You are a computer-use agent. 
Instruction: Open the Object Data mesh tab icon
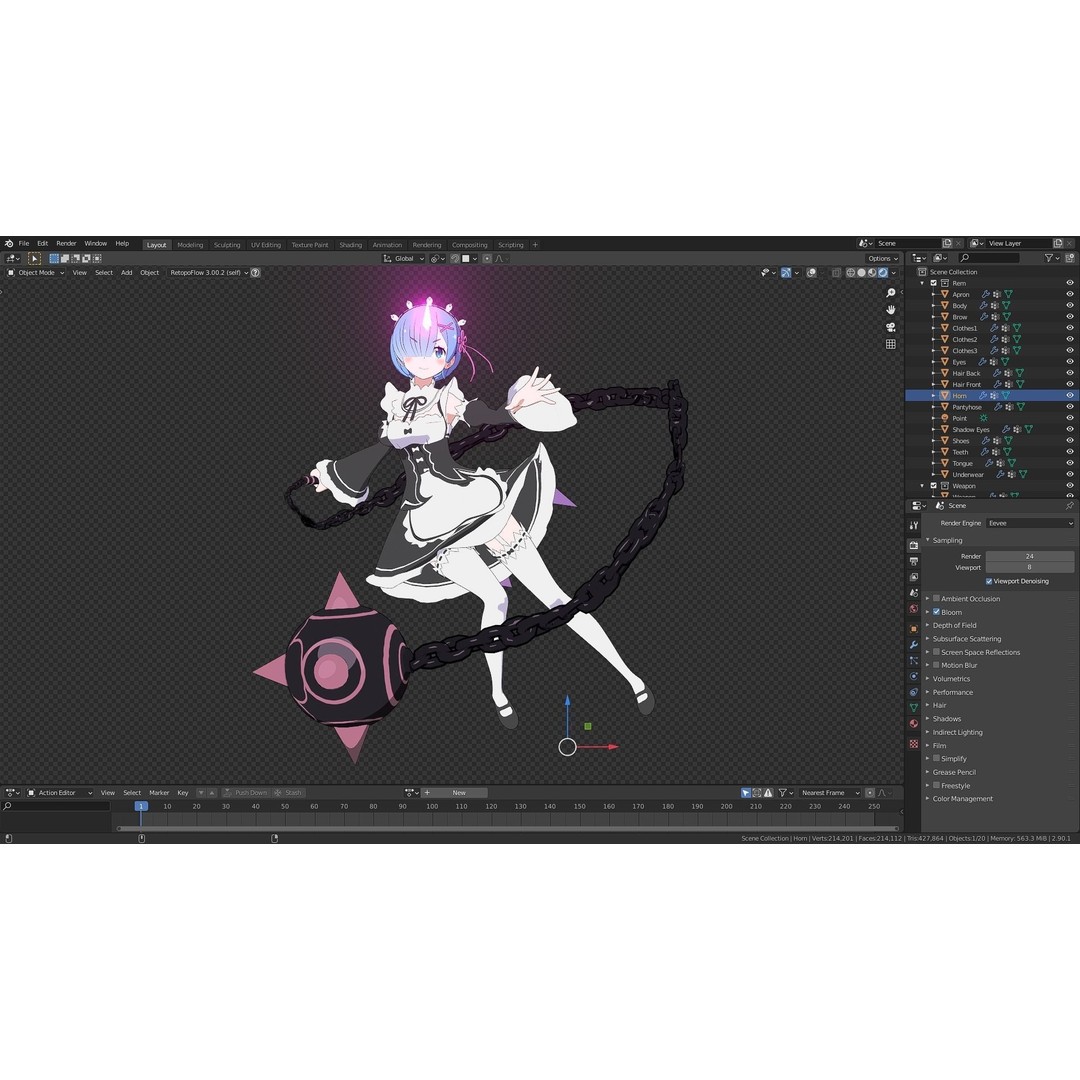click(x=914, y=708)
